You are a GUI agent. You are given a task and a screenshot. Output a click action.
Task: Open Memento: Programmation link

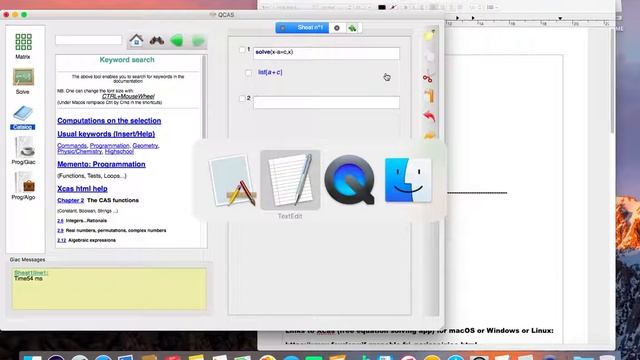101,164
